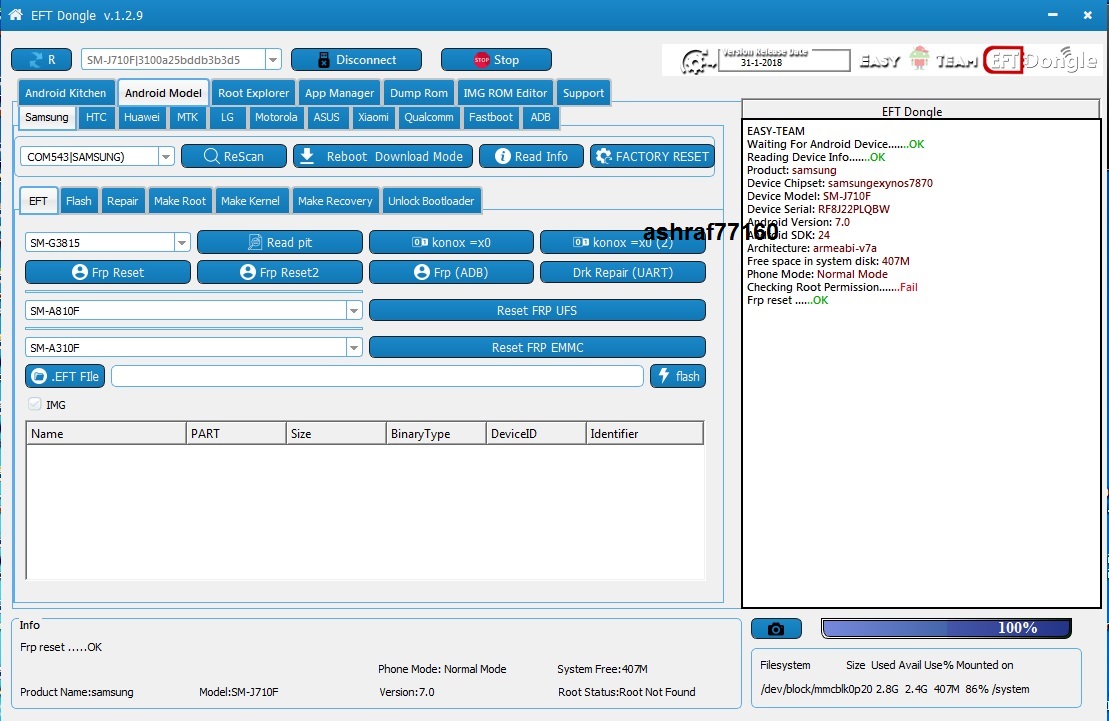Click the .EFT File browse button
This screenshot has height=721, width=1109.
point(65,376)
